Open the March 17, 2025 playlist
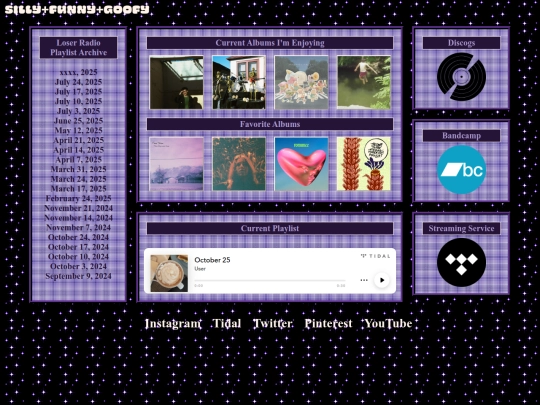540x405 pixels. coord(79,189)
